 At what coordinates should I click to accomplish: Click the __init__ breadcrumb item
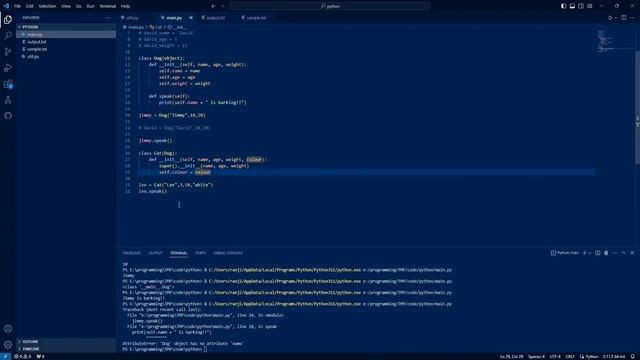(177, 27)
